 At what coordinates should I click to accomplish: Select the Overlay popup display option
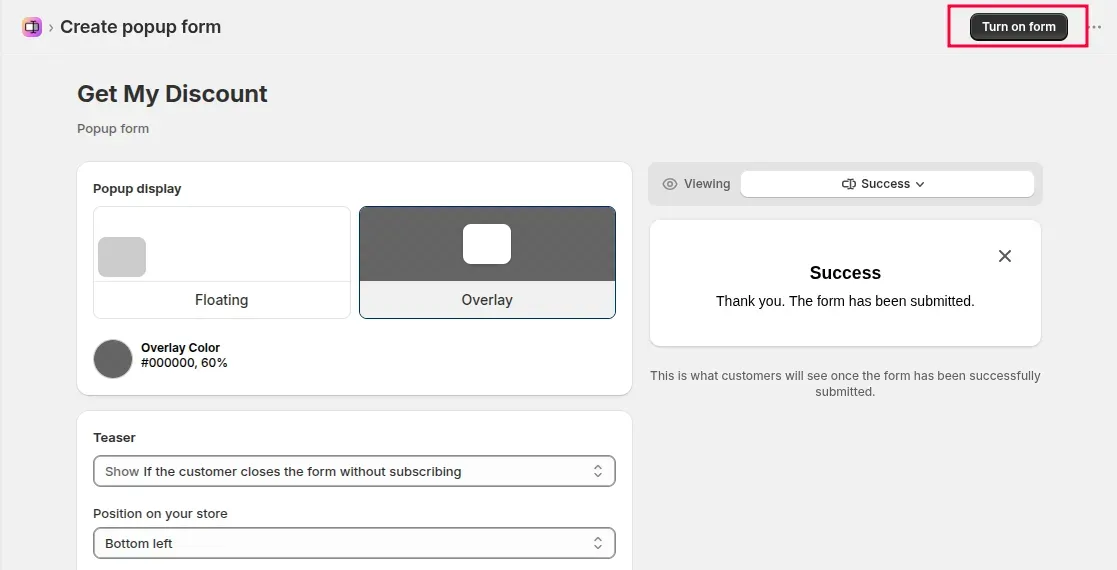pos(487,262)
